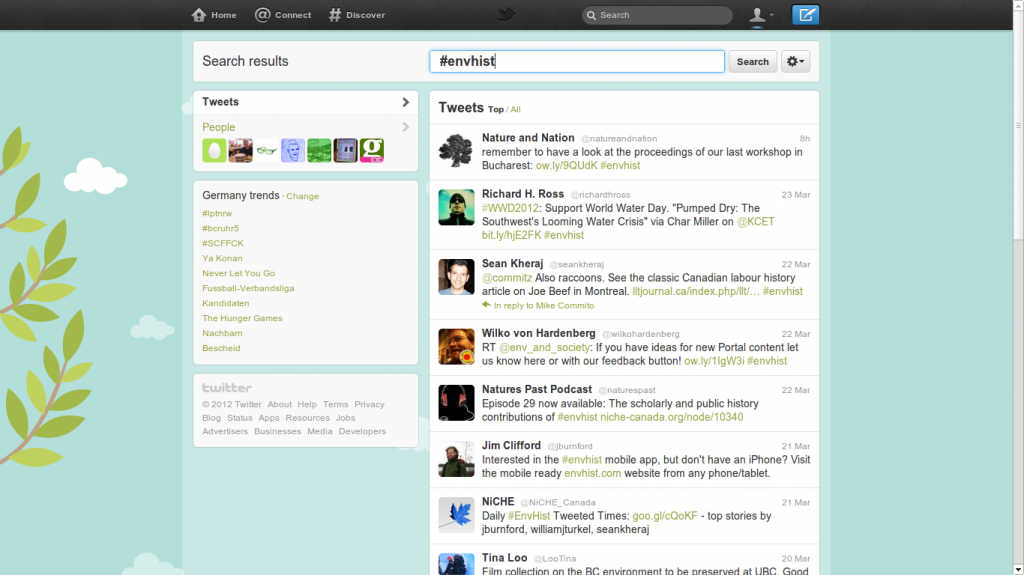This screenshot has width=1024, height=575.
Task: Open the Fussball-Verbandsliga trend
Action: coord(248,288)
